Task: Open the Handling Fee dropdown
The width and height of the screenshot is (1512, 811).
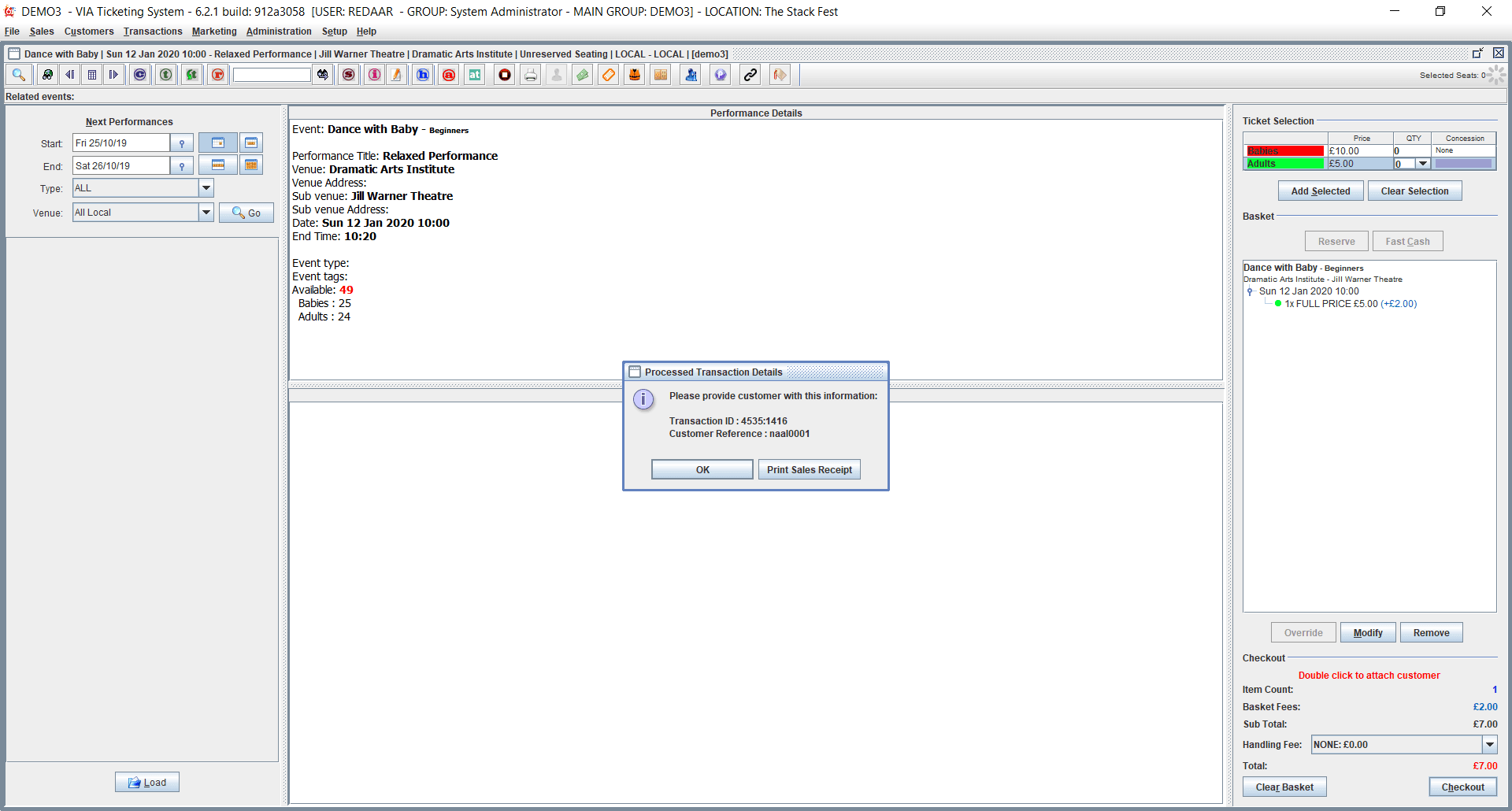Action: pyautogui.click(x=1489, y=745)
